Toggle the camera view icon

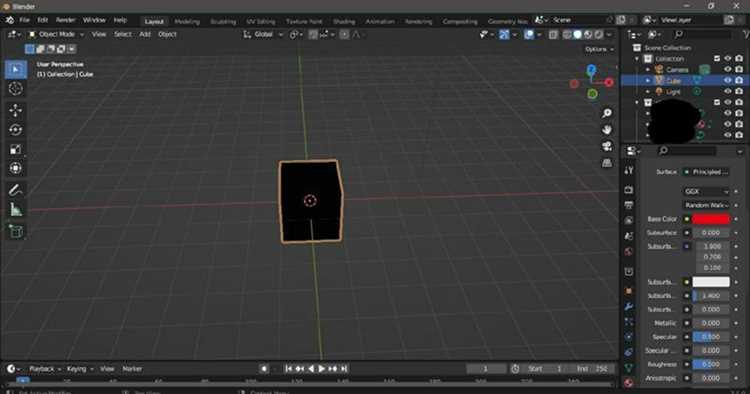click(x=607, y=146)
